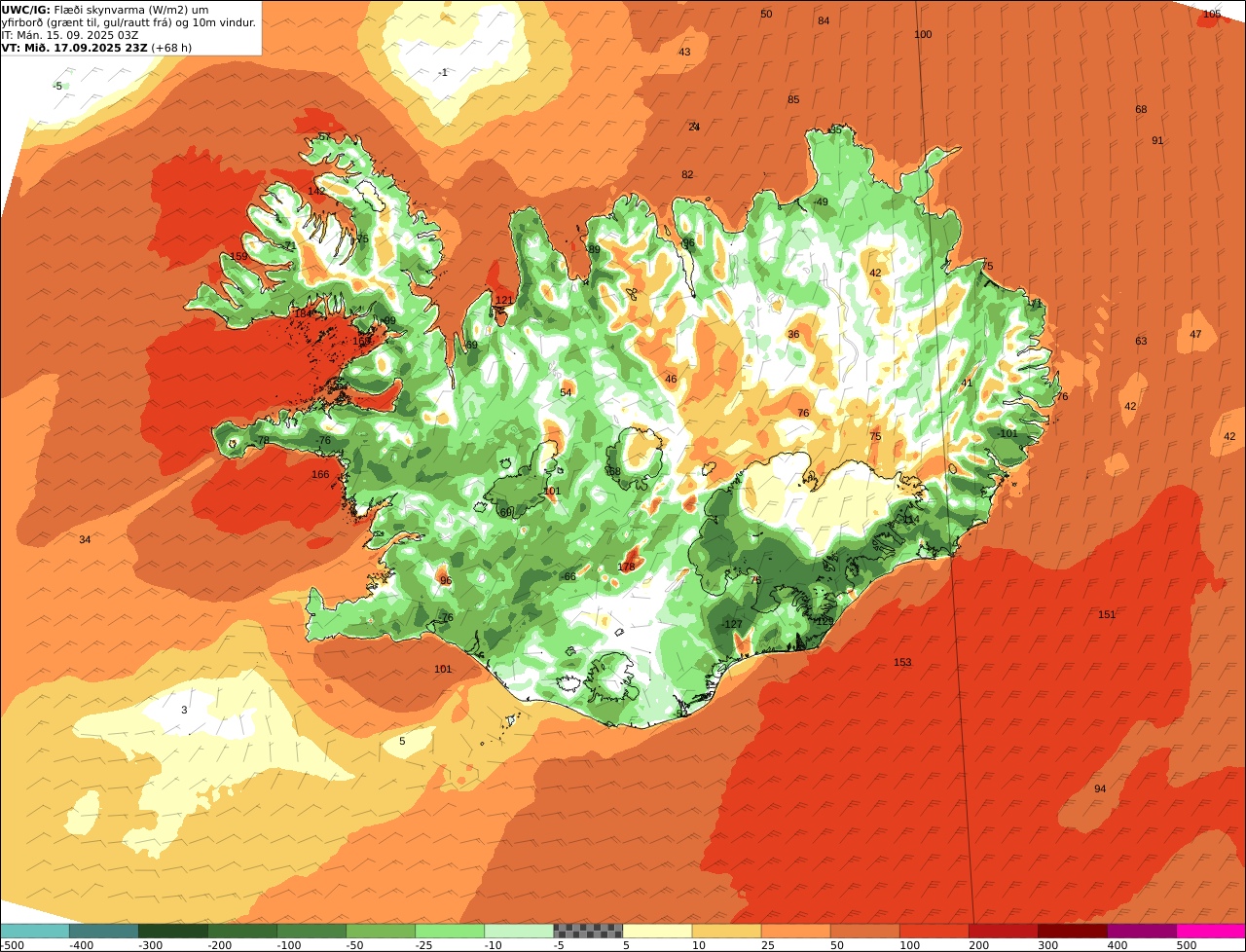Click the '121' value in the northern fjord
The image size is (1246, 952).
[x=504, y=300]
